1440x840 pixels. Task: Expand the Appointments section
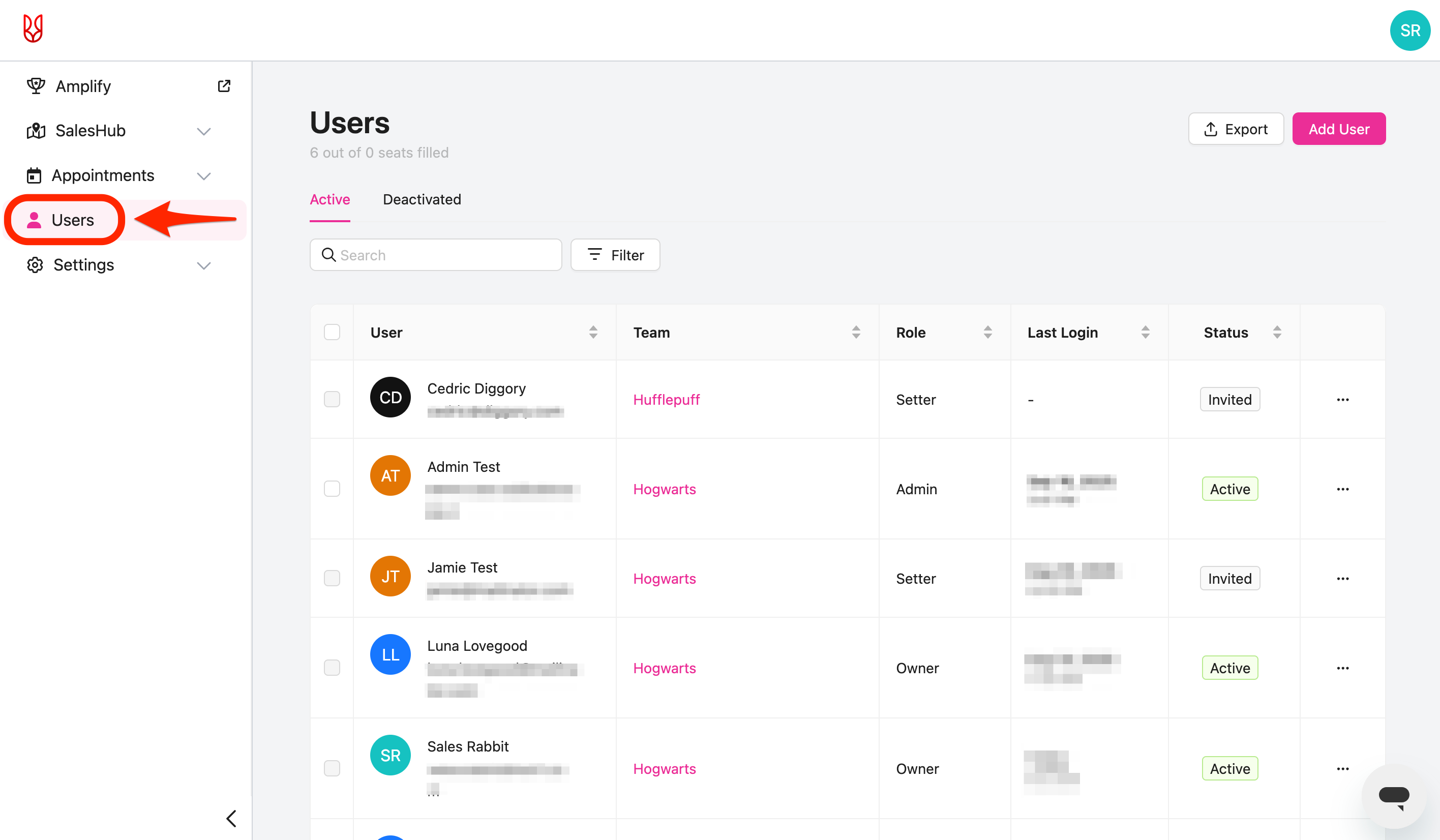click(203, 176)
